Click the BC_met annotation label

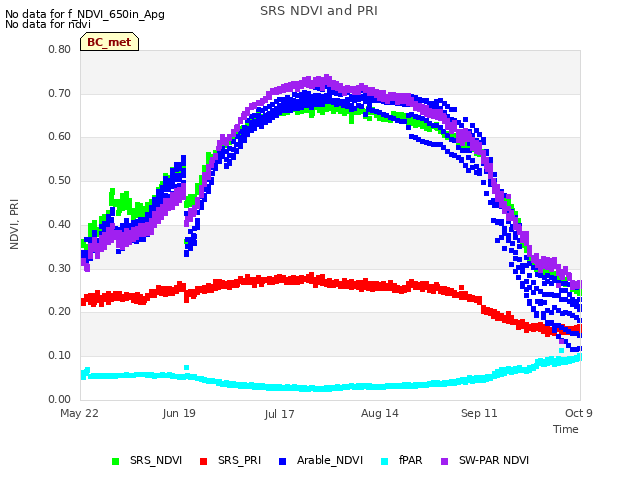pos(109,42)
